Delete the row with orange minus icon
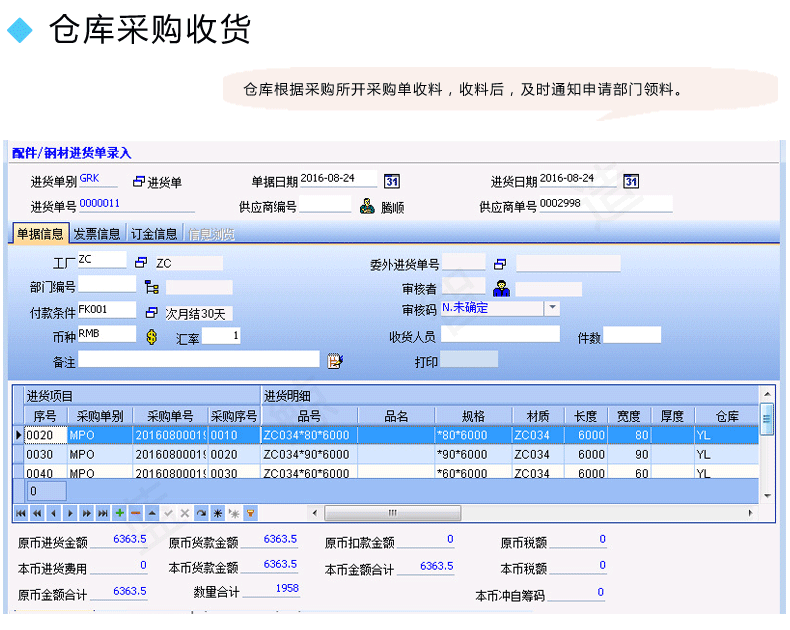Image resolution: width=790 pixels, height=630 pixels. (136, 514)
